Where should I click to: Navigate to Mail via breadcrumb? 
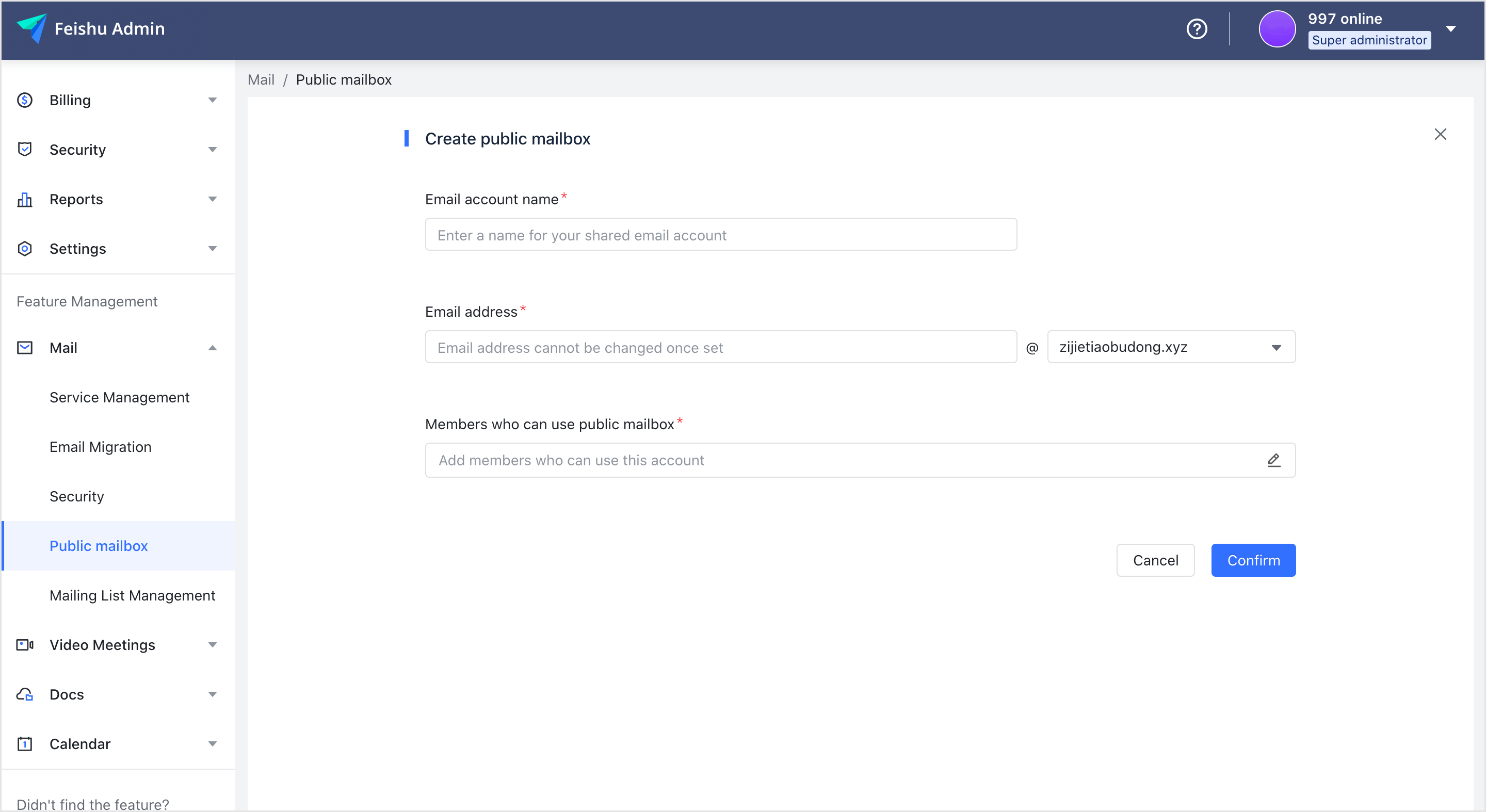(261, 79)
